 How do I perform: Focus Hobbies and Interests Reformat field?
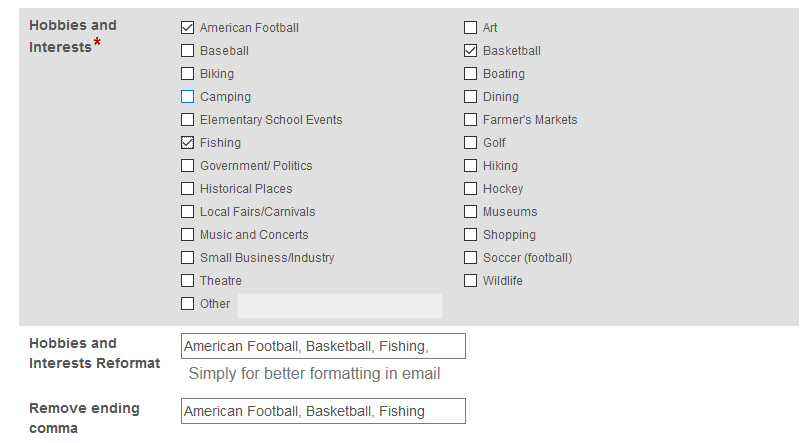[323, 346]
